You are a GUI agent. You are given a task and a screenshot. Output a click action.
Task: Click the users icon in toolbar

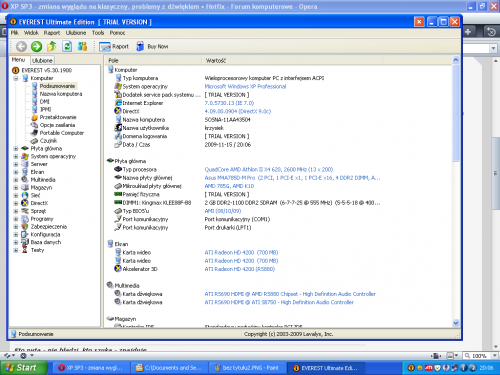[82, 46]
